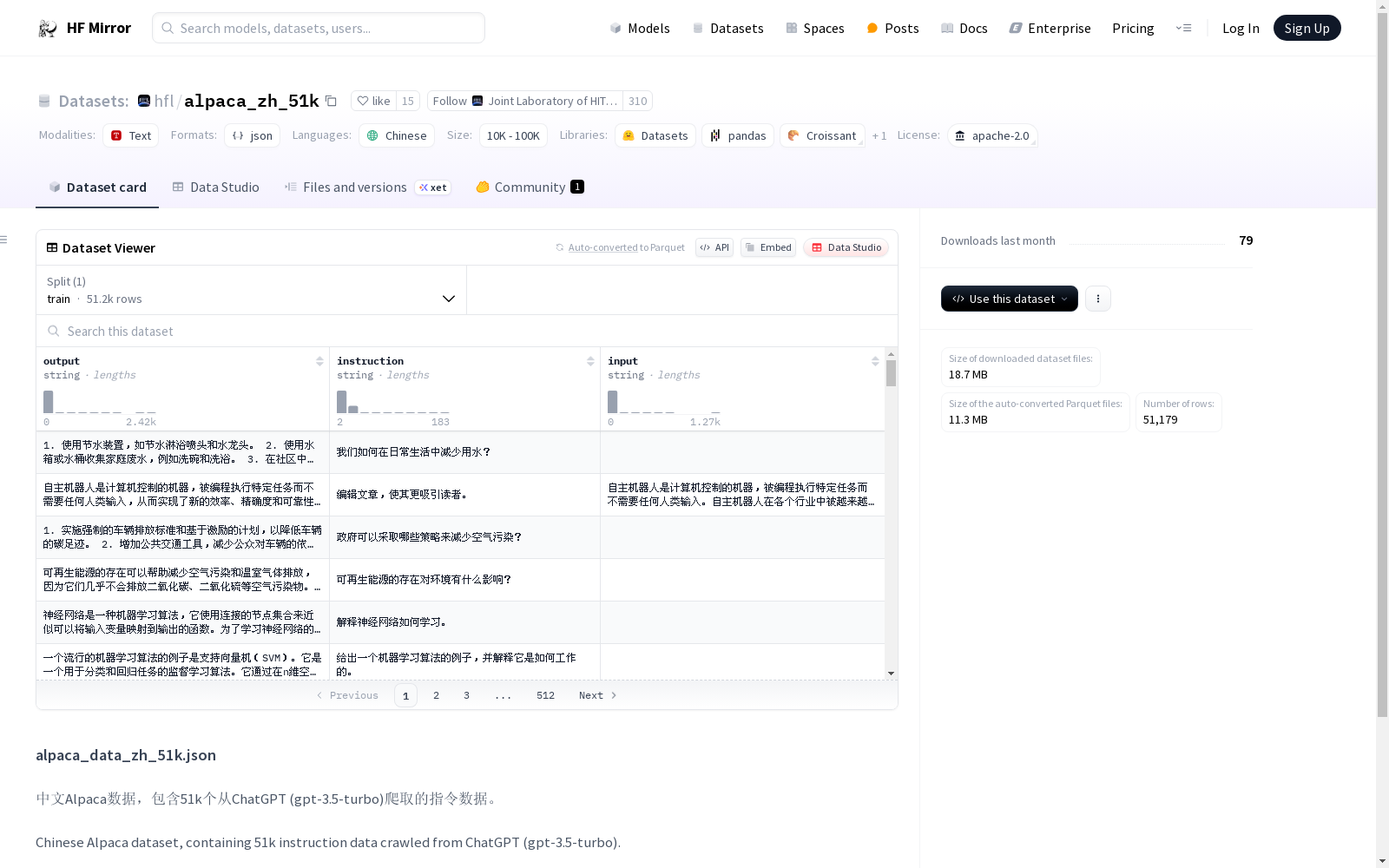This screenshot has height=868, width=1389.
Task: Go to the Next page of rows
Action: [x=598, y=695]
